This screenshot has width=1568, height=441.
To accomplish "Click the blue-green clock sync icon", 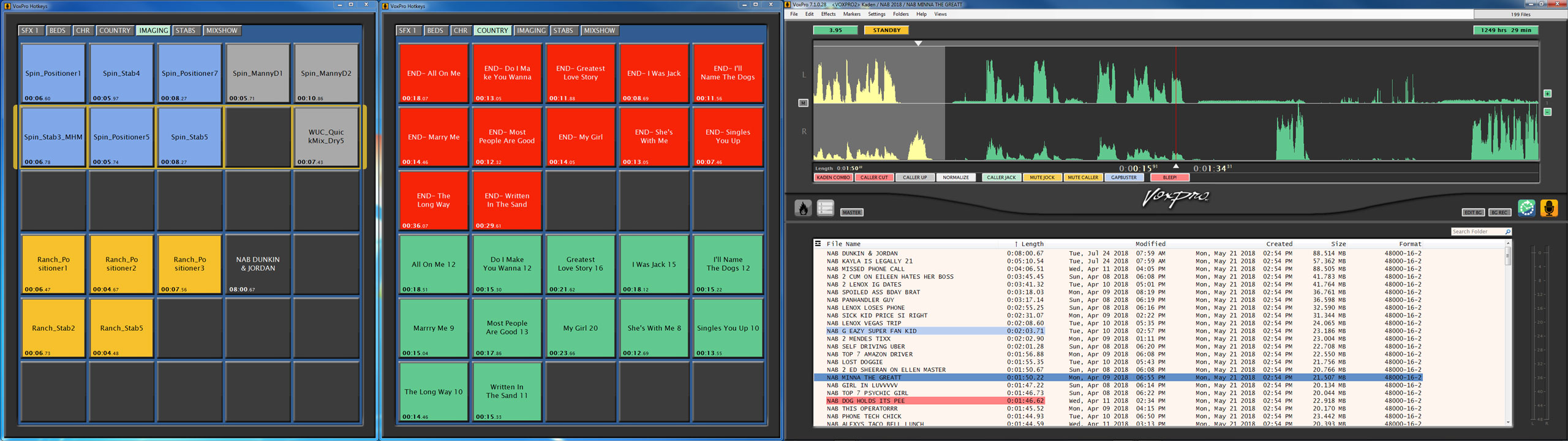I will 1526,208.
